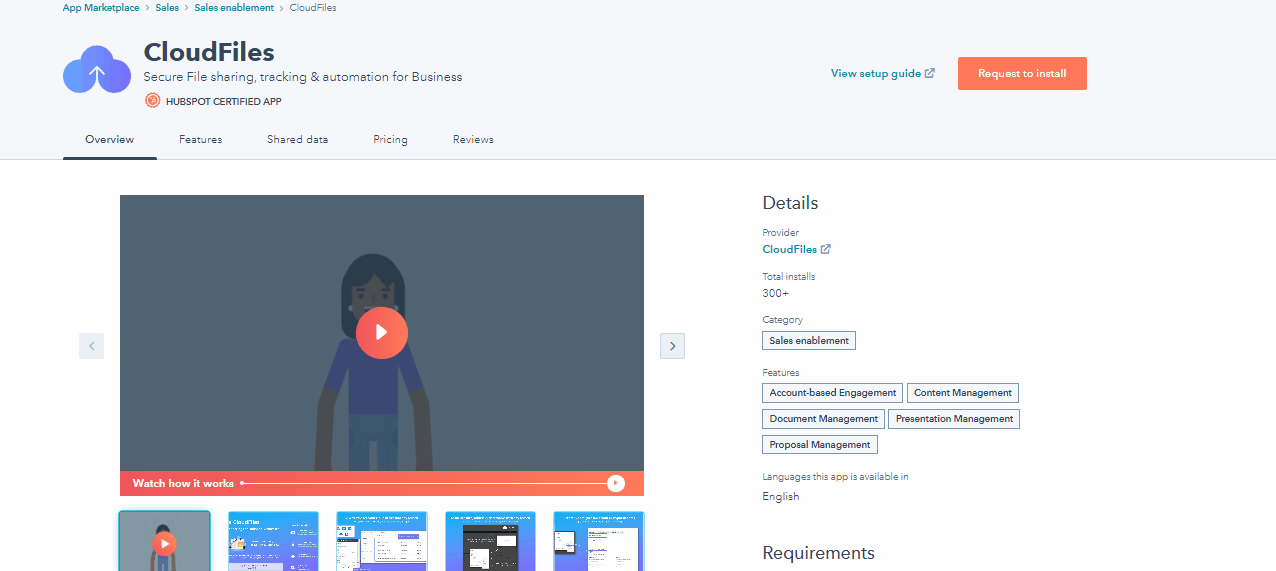This screenshot has height=571, width=1276.
Task: Open the Reviews tab
Action: click(x=473, y=139)
